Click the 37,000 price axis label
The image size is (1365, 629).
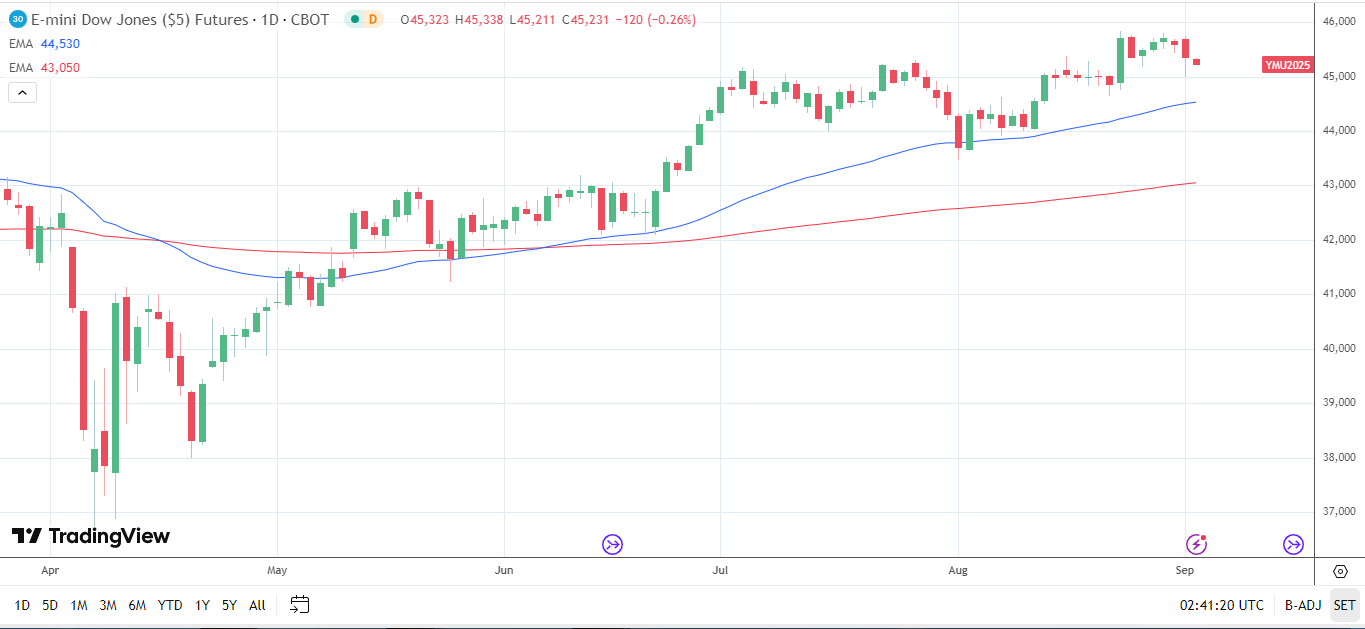[1337, 512]
